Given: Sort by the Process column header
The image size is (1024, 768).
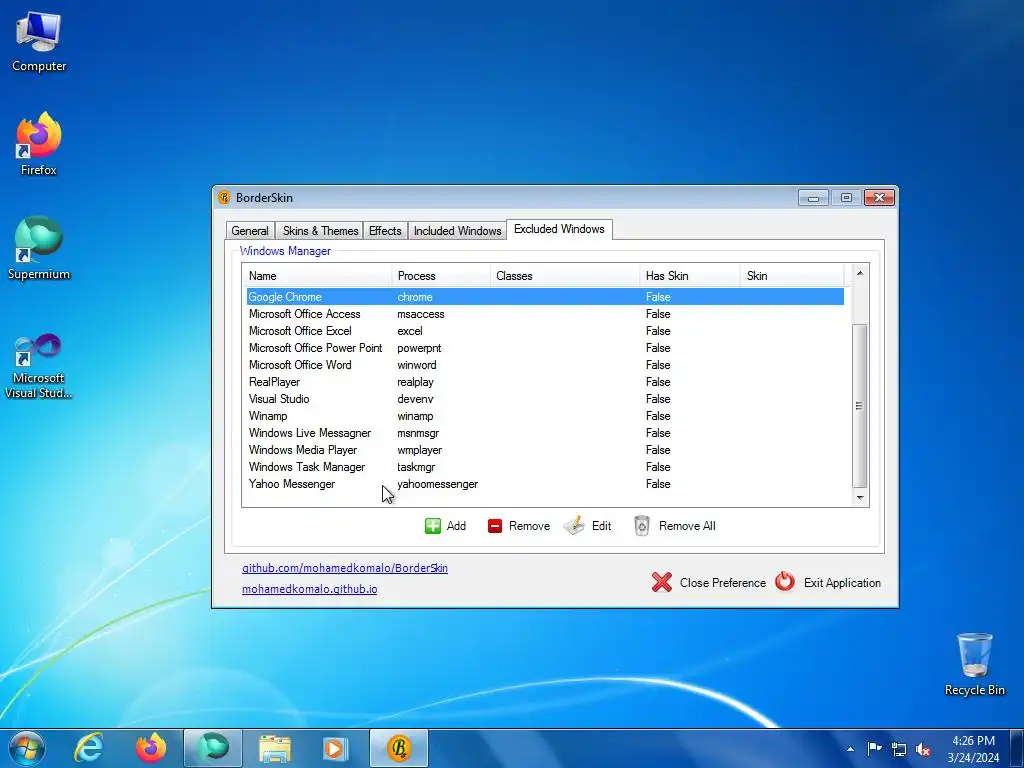Looking at the screenshot, I should (x=441, y=276).
